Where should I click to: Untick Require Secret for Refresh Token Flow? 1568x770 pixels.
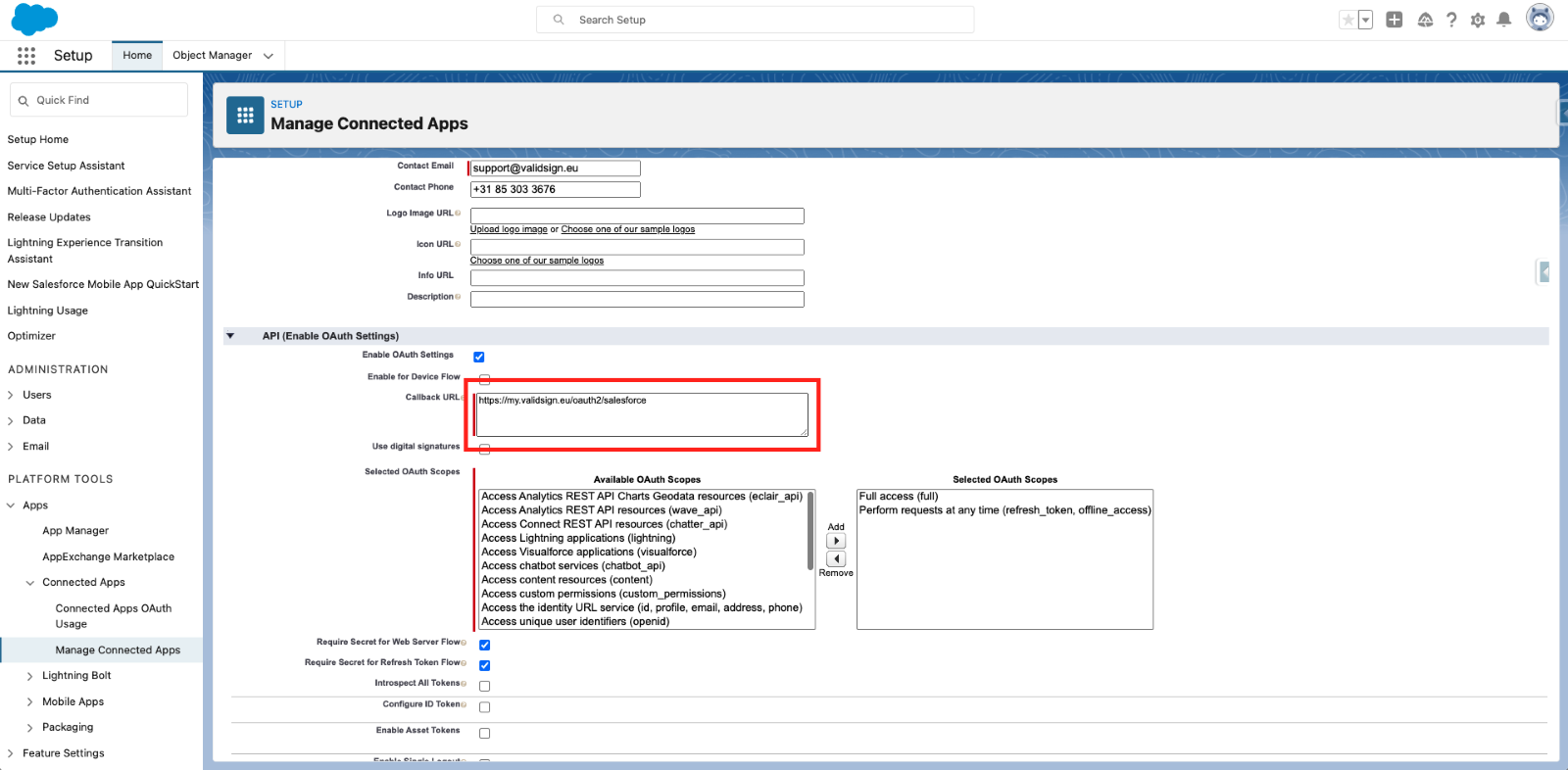[x=484, y=665]
